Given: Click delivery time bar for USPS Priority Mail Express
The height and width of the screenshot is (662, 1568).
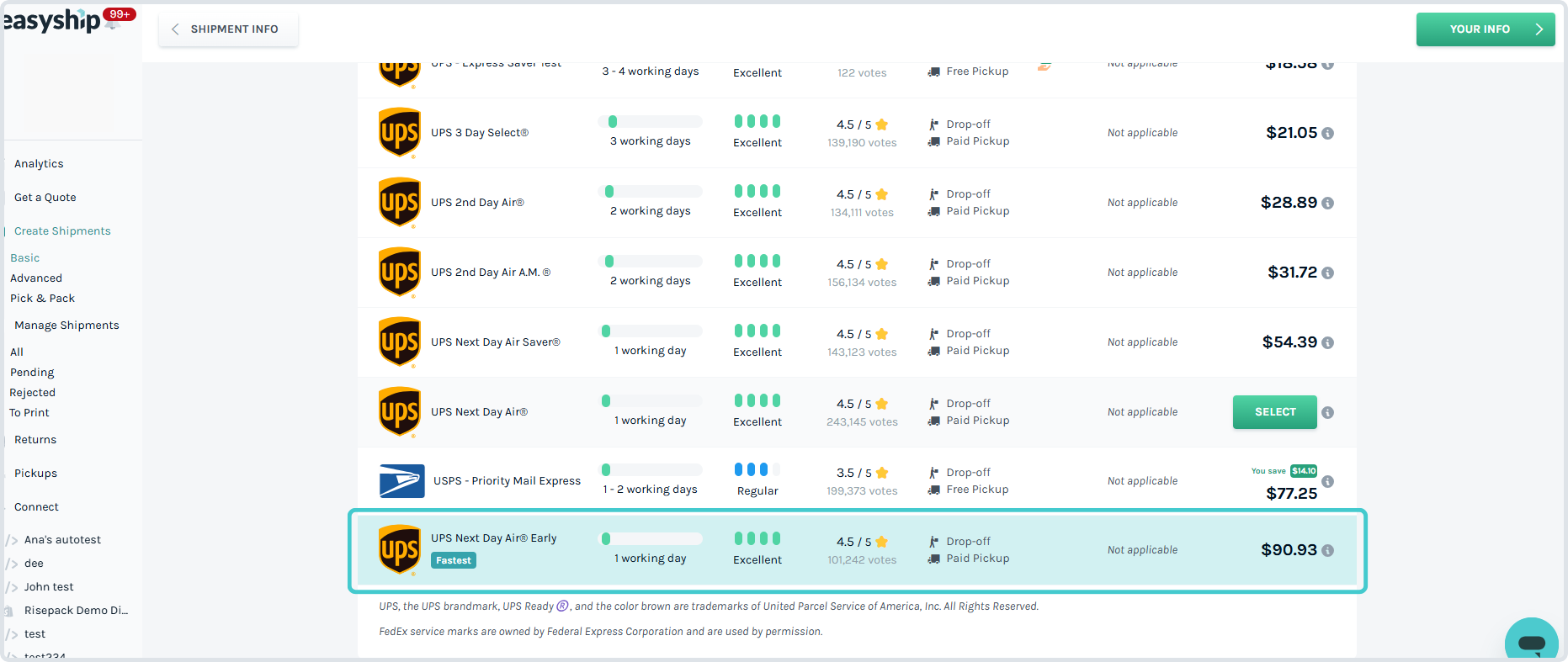Looking at the screenshot, I should pos(650,469).
